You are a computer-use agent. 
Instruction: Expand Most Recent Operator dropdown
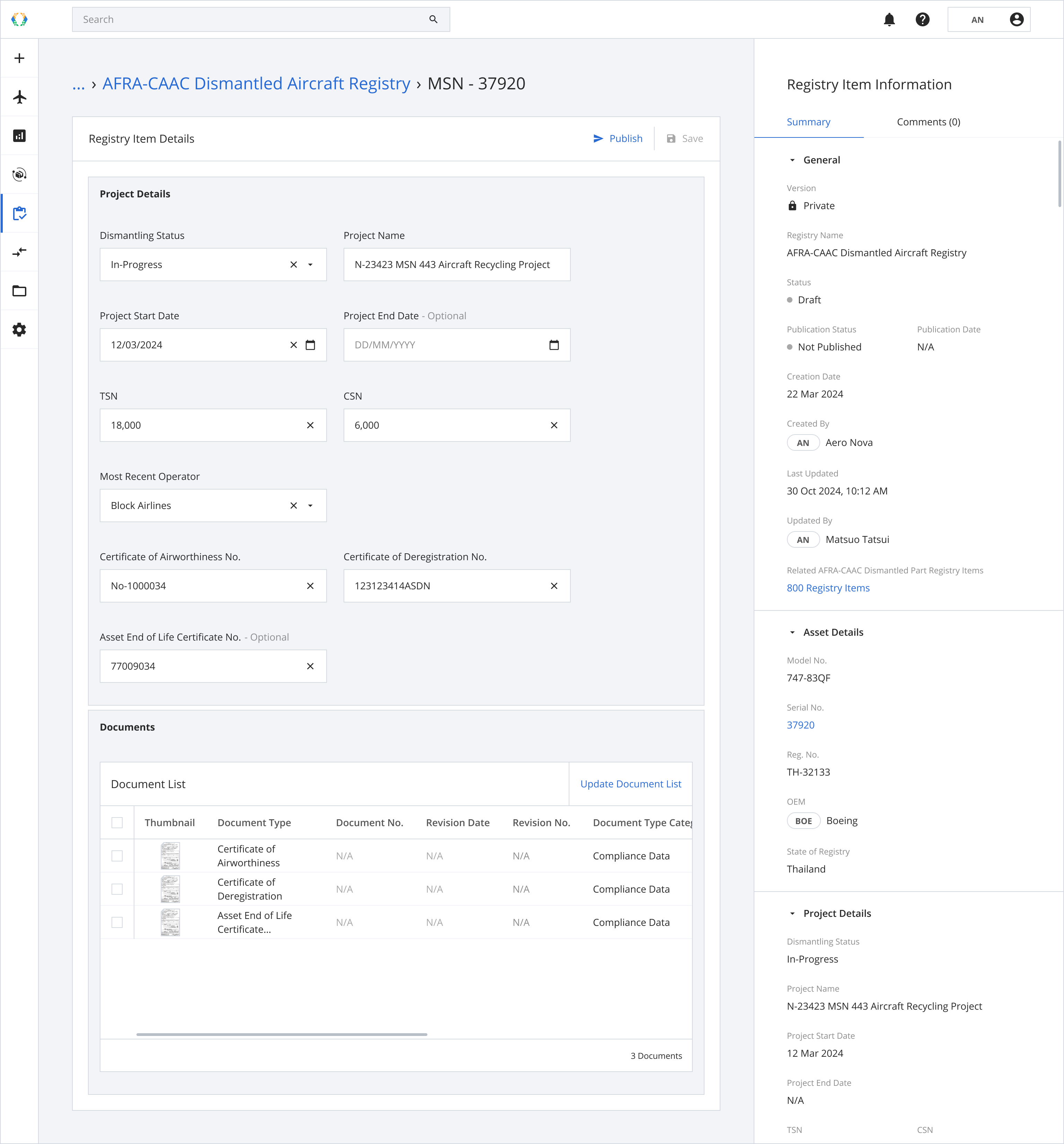(x=310, y=506)
